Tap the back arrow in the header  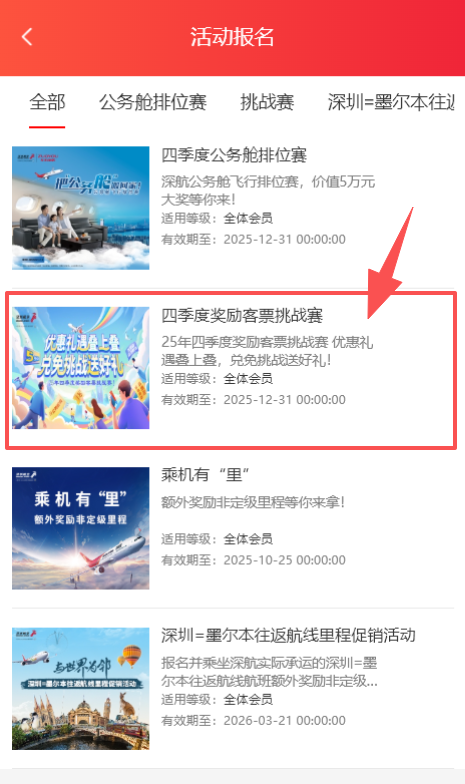tap(27, 36)
